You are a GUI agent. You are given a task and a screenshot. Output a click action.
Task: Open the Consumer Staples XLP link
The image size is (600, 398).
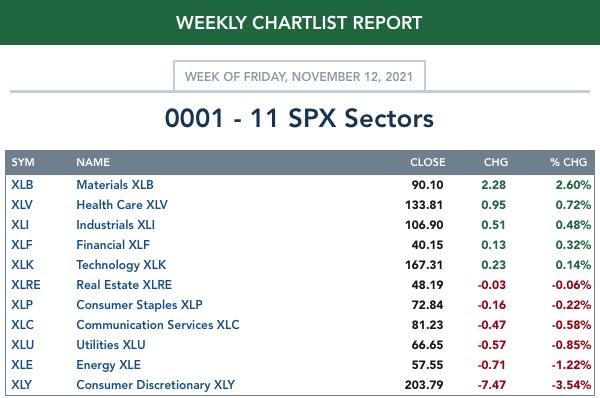[140, 305]
